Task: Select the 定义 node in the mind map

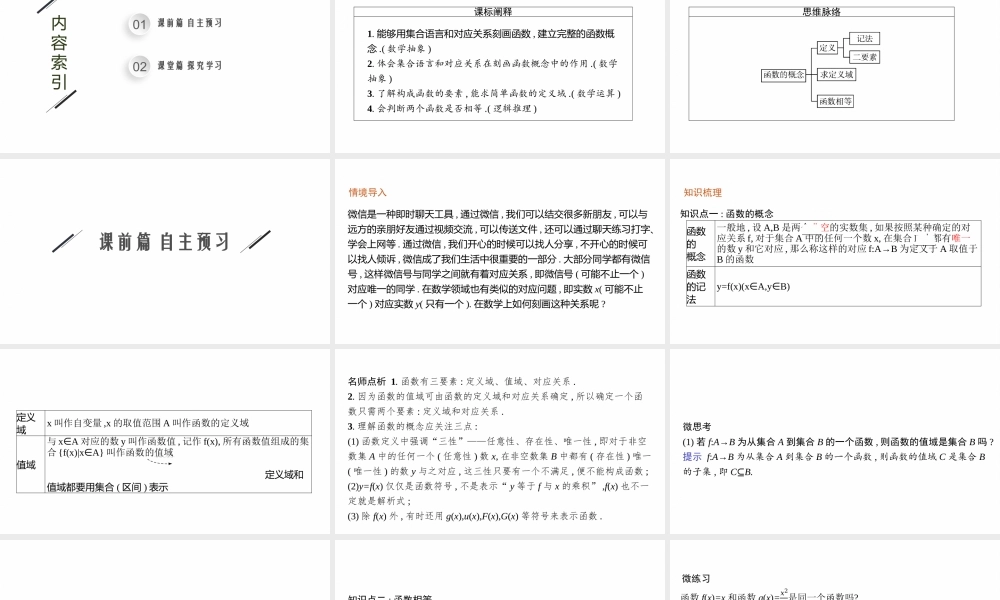Action: (828, 48)
